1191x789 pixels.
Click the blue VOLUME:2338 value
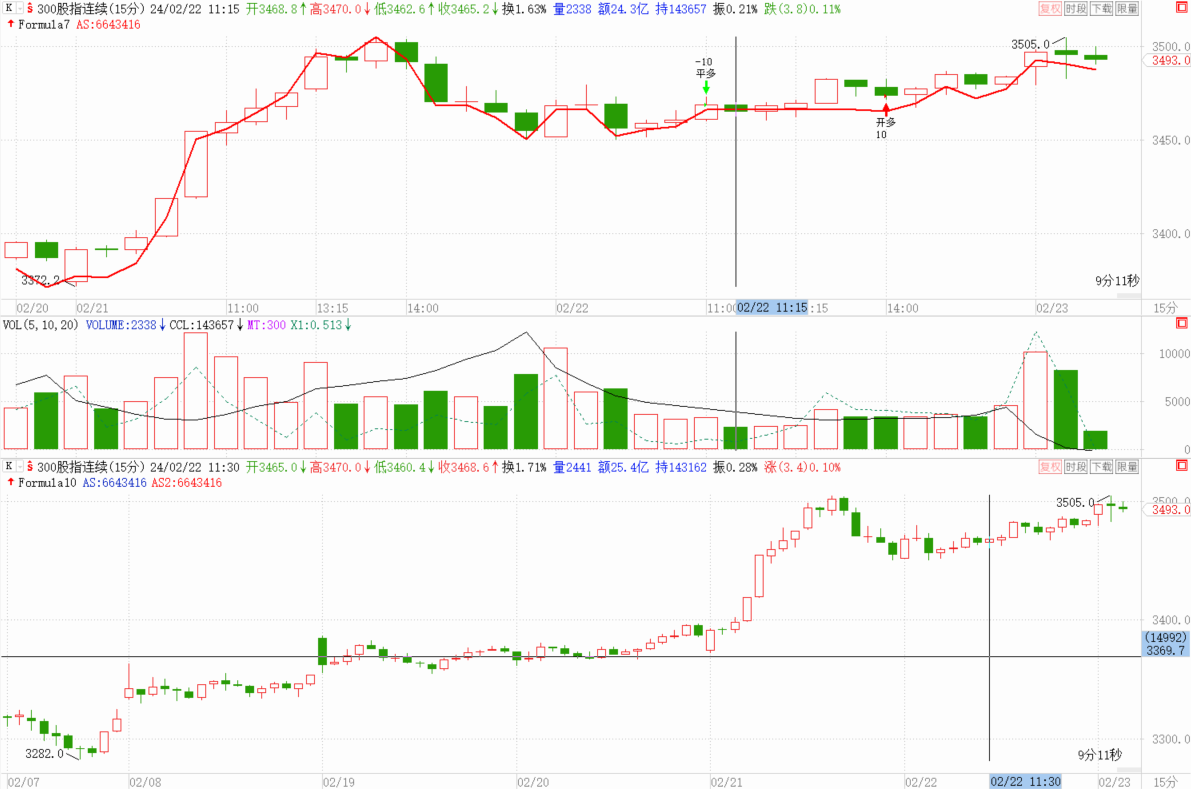pyautogui.click(x=121, y=325)
